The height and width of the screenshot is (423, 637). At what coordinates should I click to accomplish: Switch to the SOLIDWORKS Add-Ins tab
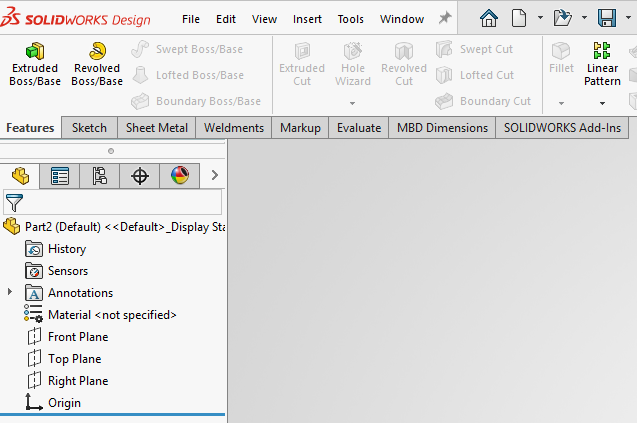[x=562, y=128]
